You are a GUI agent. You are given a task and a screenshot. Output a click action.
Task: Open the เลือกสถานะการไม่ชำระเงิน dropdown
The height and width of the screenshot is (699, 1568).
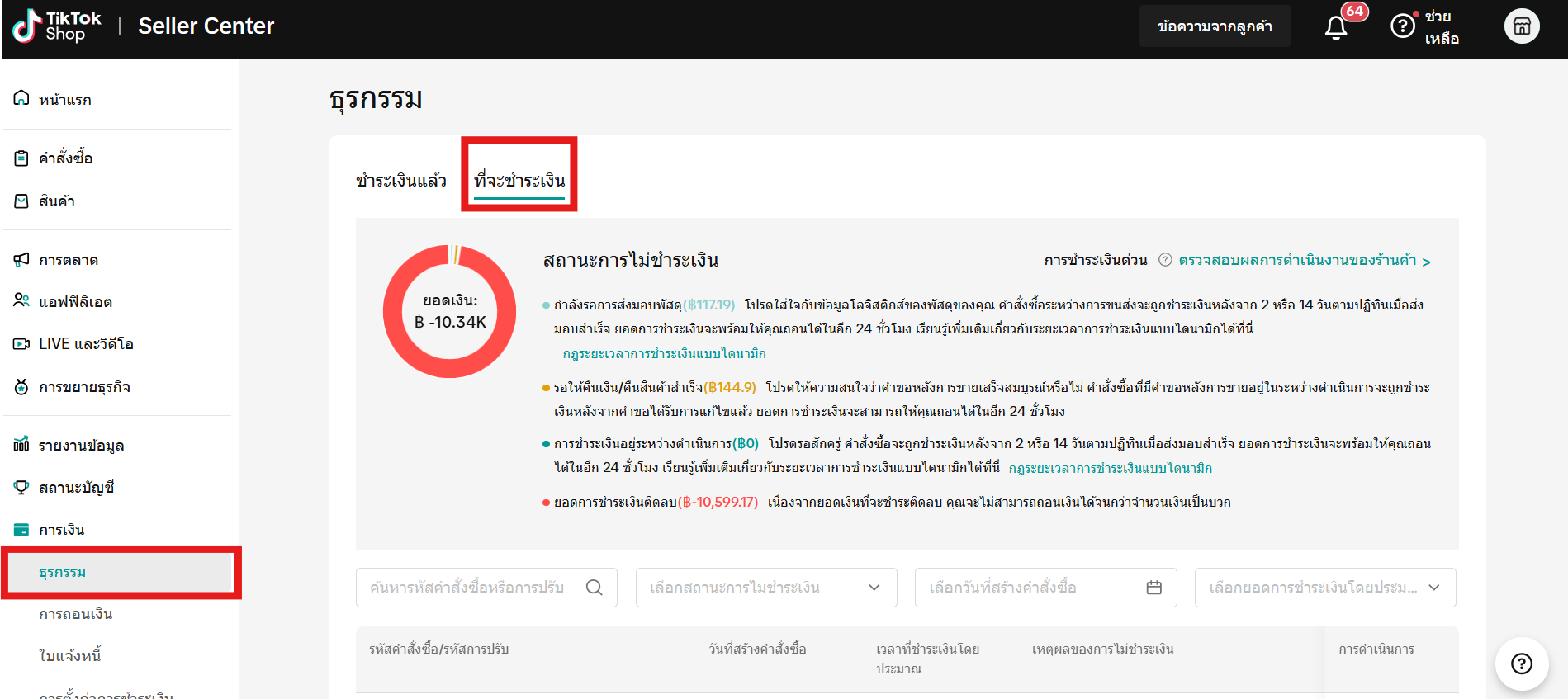click(x=766, y=588)
